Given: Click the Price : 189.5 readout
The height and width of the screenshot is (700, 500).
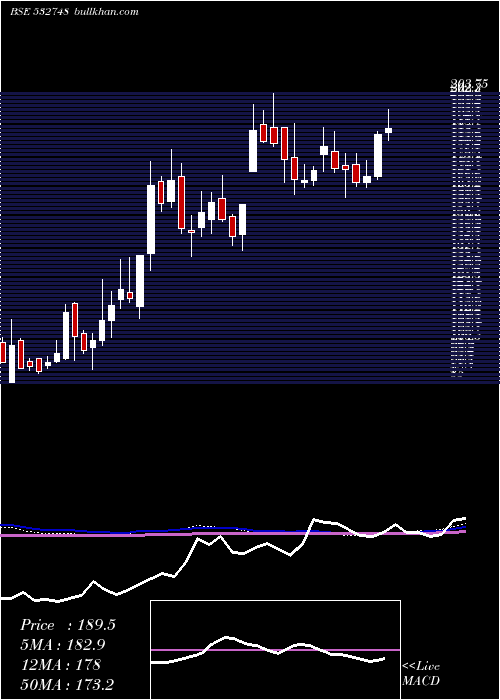Looking at the screenshot, I should [x=67, y=625].
